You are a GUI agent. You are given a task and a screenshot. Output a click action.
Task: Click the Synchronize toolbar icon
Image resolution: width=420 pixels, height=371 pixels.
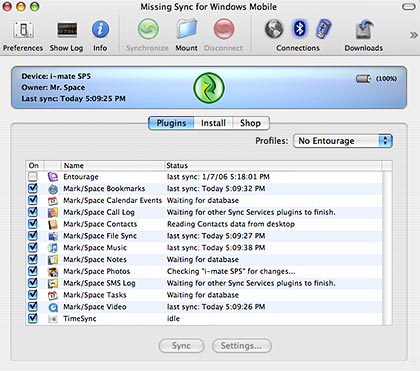click(148, 29)
